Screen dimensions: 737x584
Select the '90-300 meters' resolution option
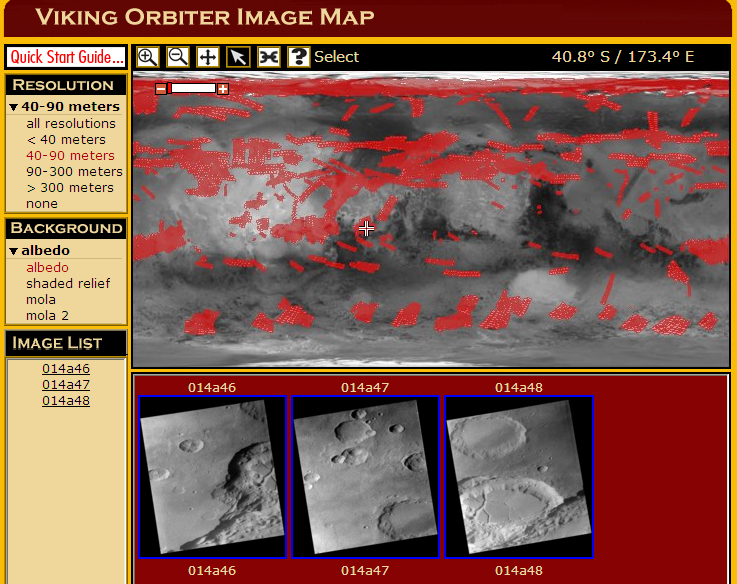[x=74, y=172]
